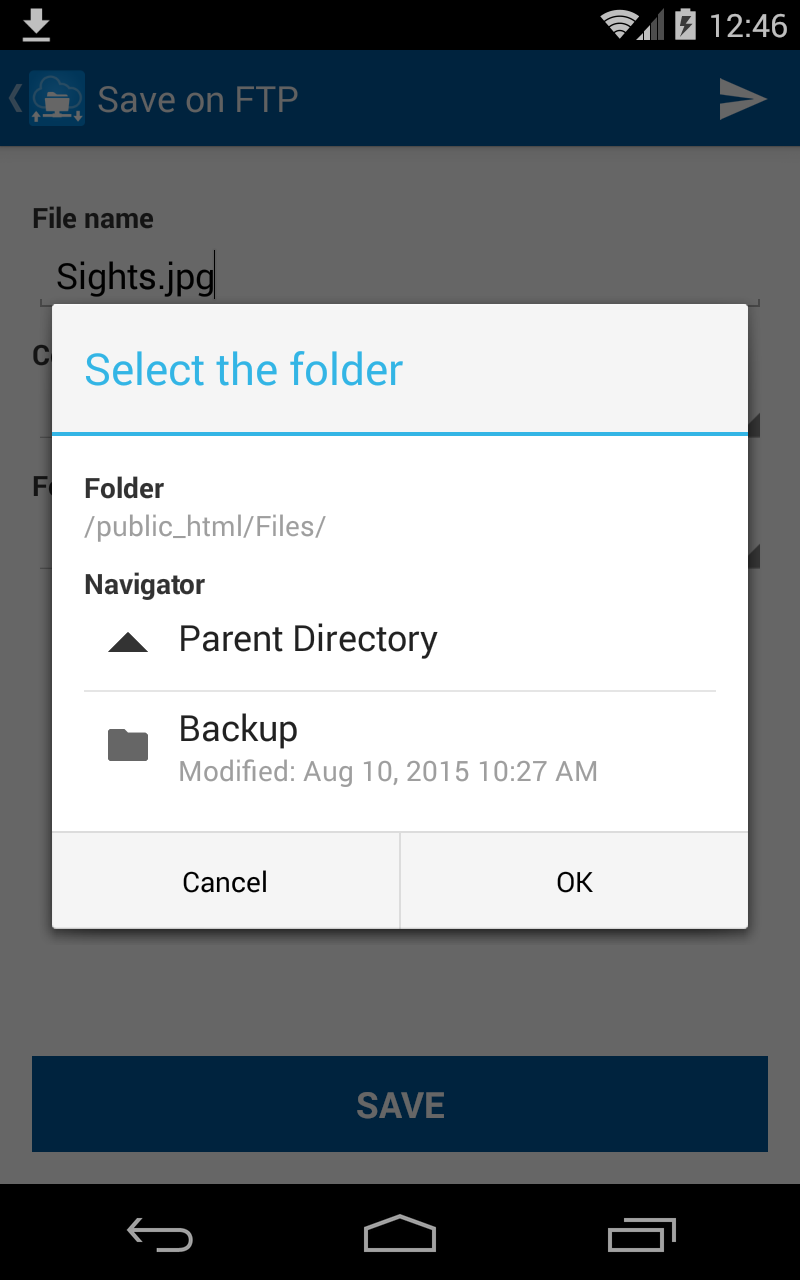Cancel the folder selection dialog
Viewport: 800px width, 1280px height.
[x=226, y=881]
